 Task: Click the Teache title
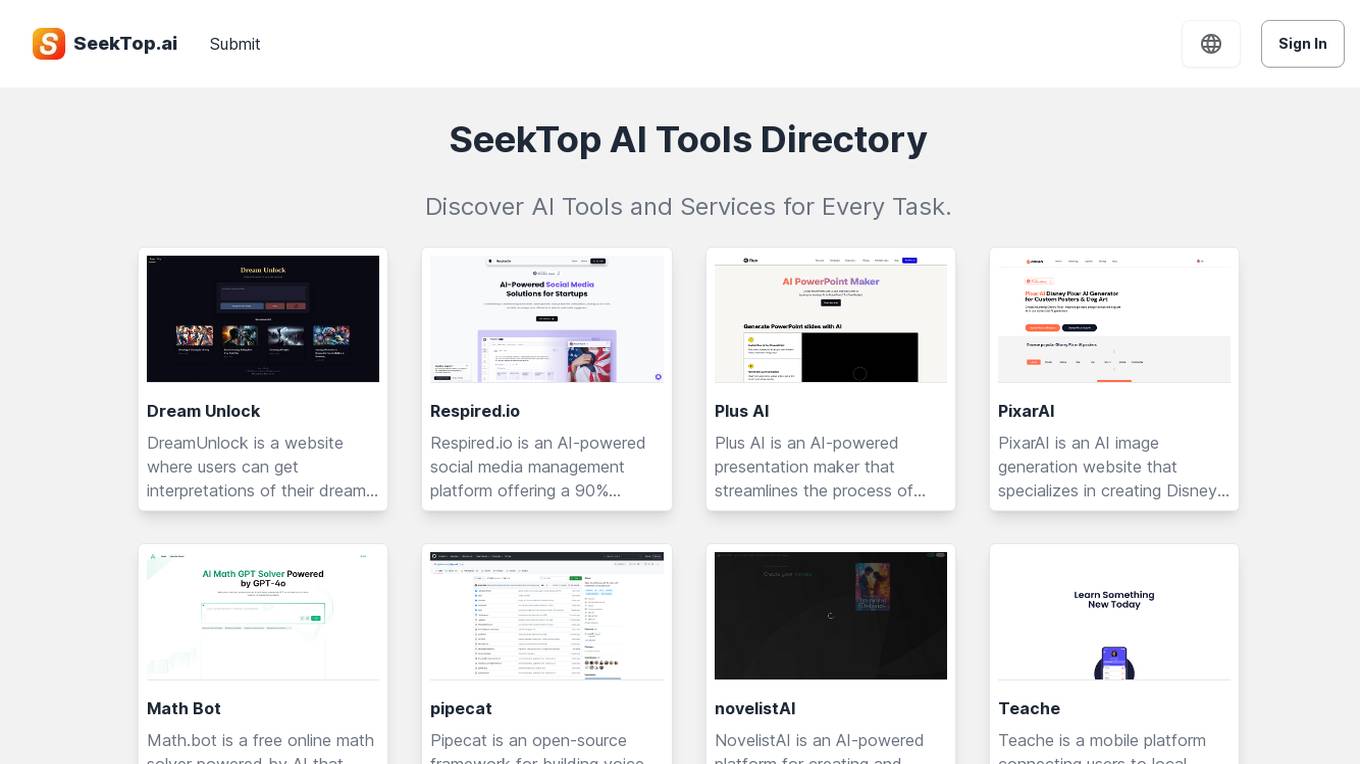1029,708
